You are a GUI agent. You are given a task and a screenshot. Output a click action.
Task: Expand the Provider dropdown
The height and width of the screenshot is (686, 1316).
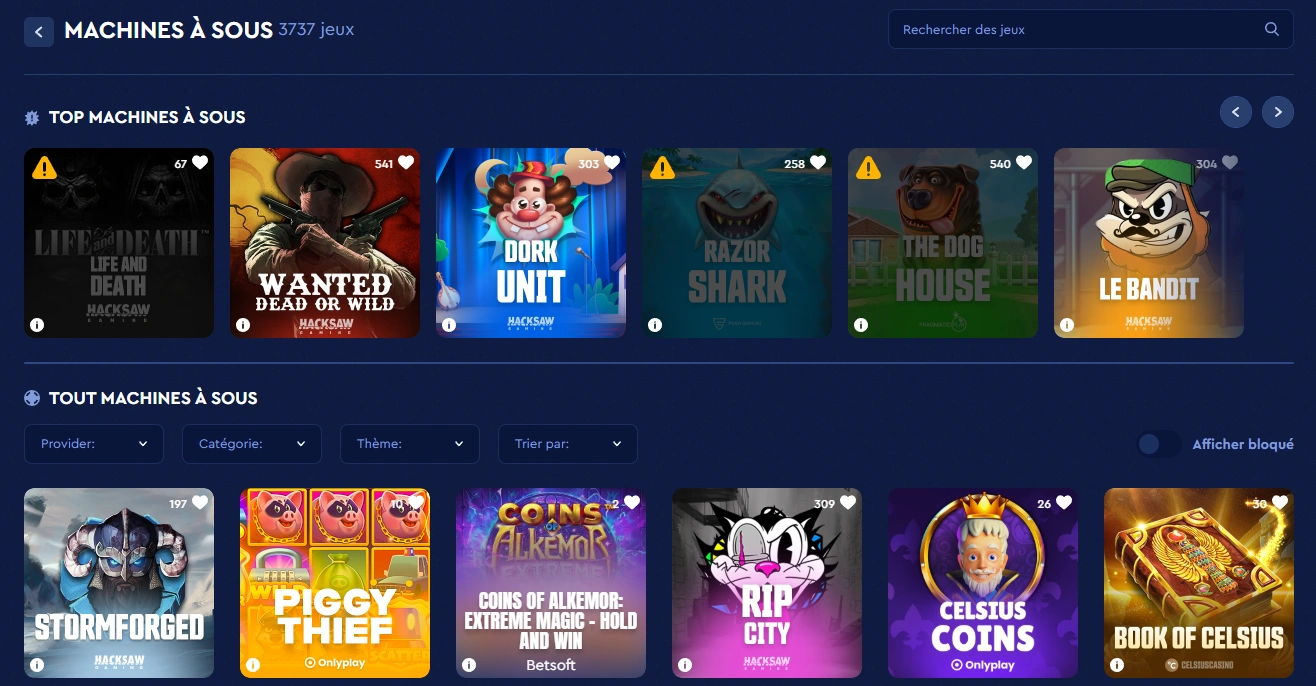(94, 444)
